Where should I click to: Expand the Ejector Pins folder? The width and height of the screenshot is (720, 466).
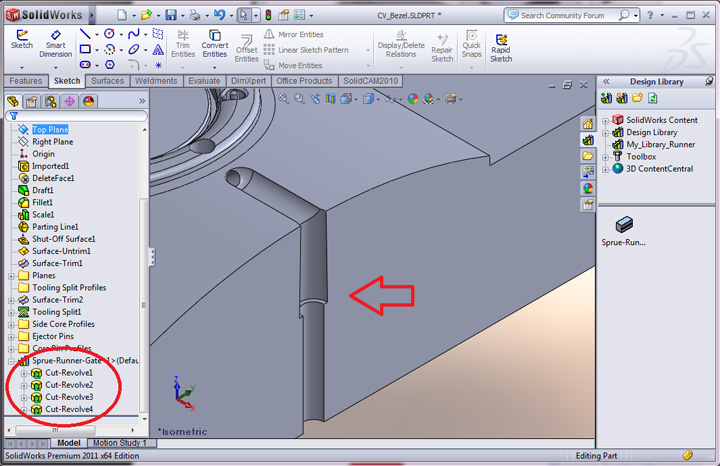pyautogui.click(x=11, y=337)
